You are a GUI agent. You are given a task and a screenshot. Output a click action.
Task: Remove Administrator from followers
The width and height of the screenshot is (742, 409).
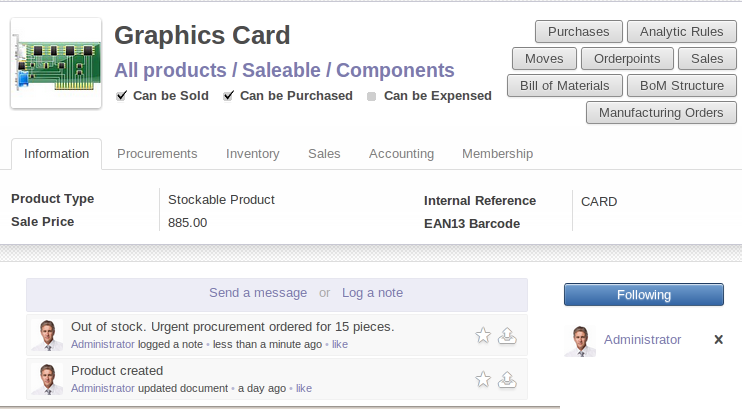point(718,340)
